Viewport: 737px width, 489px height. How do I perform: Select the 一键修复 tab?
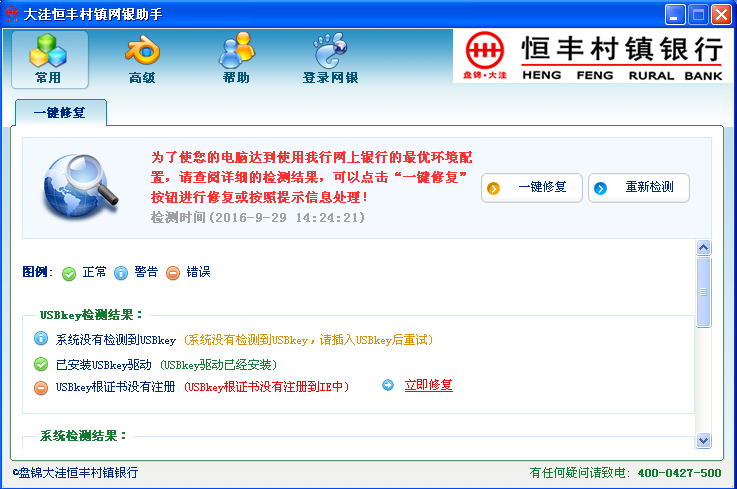[61, 113]
